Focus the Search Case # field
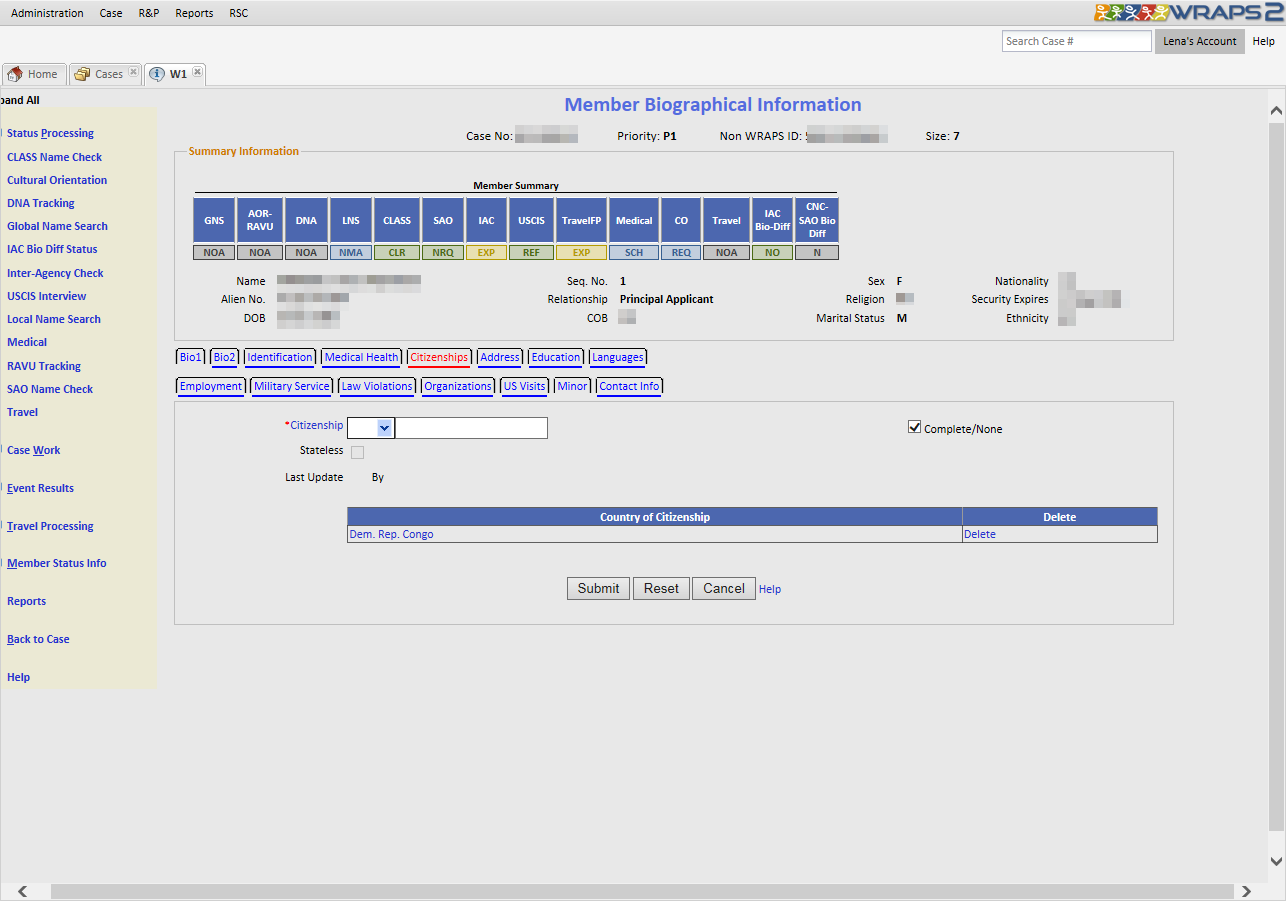 [x=1077, y=41]
